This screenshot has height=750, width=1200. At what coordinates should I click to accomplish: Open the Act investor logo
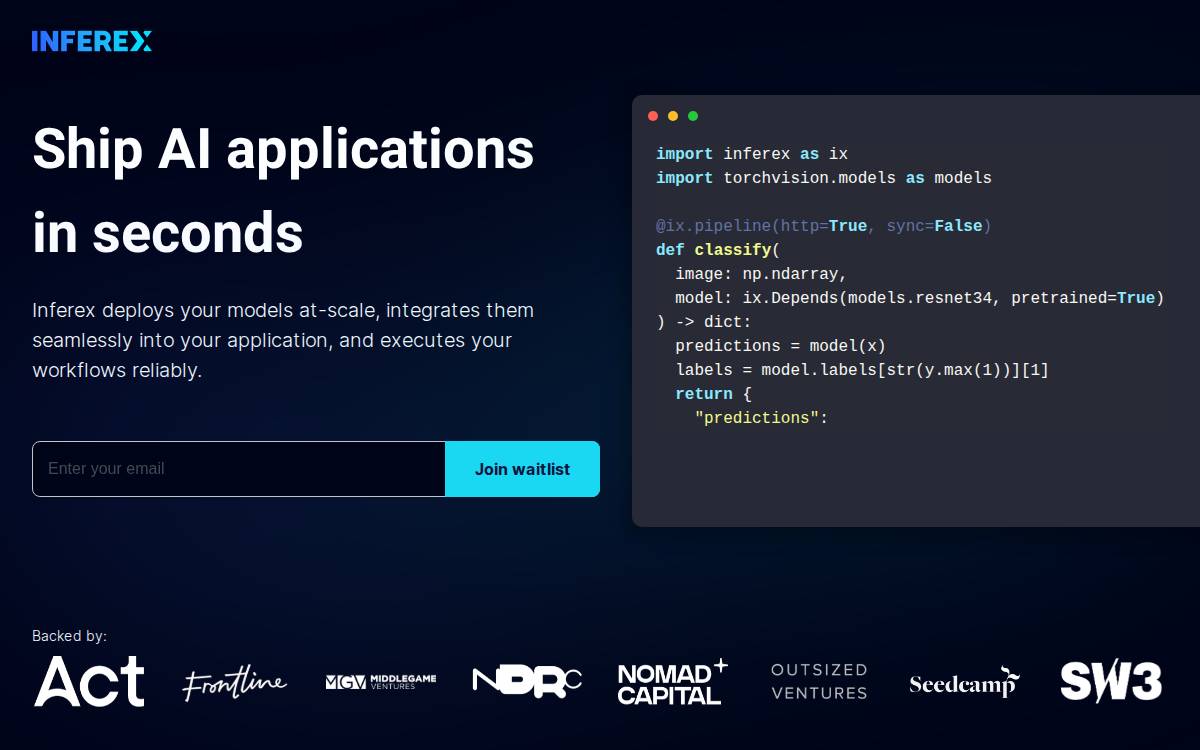click(x=89, y=682)
